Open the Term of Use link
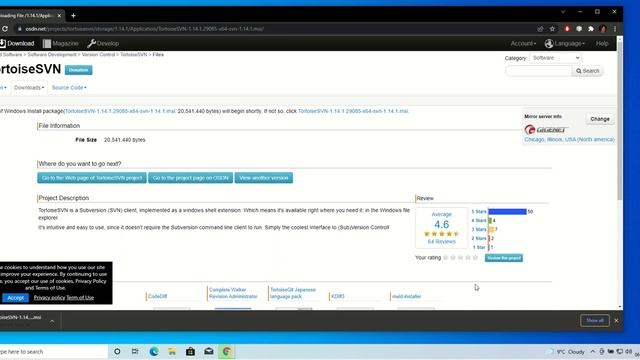Screen dimensions: 640x360 click(x=80, y=298)
